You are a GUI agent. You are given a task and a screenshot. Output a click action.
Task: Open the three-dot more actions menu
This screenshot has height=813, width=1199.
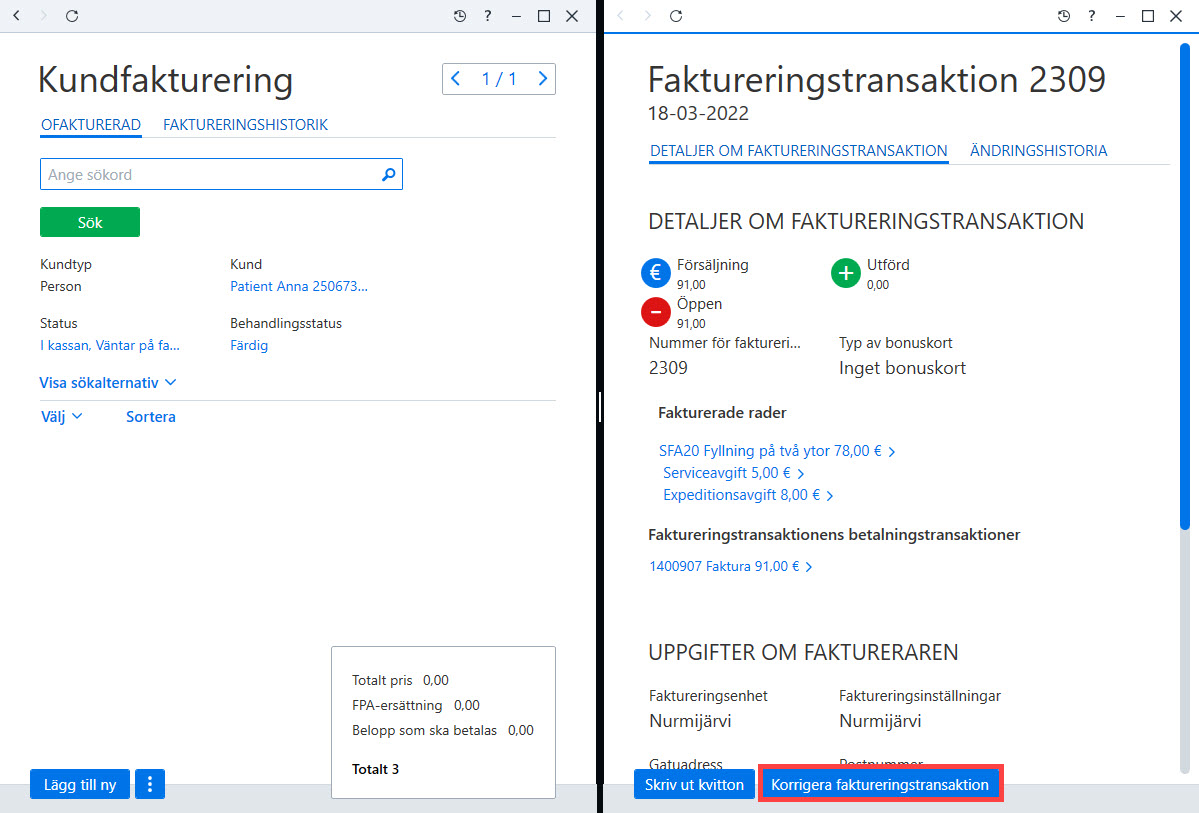(150, 784)
